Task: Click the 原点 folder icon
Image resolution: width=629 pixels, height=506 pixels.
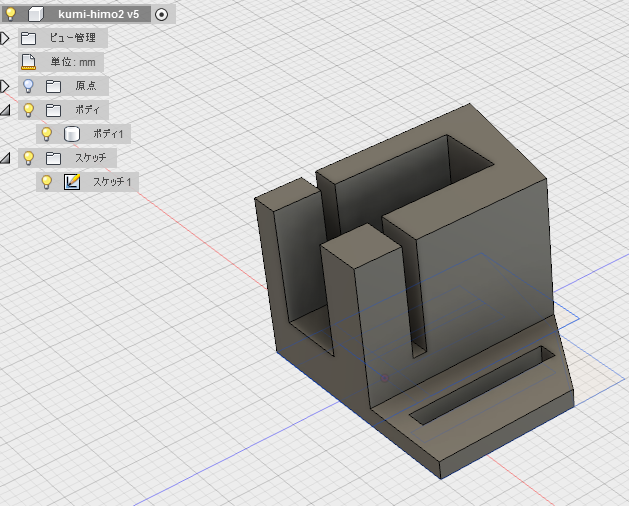Action: 53,86
